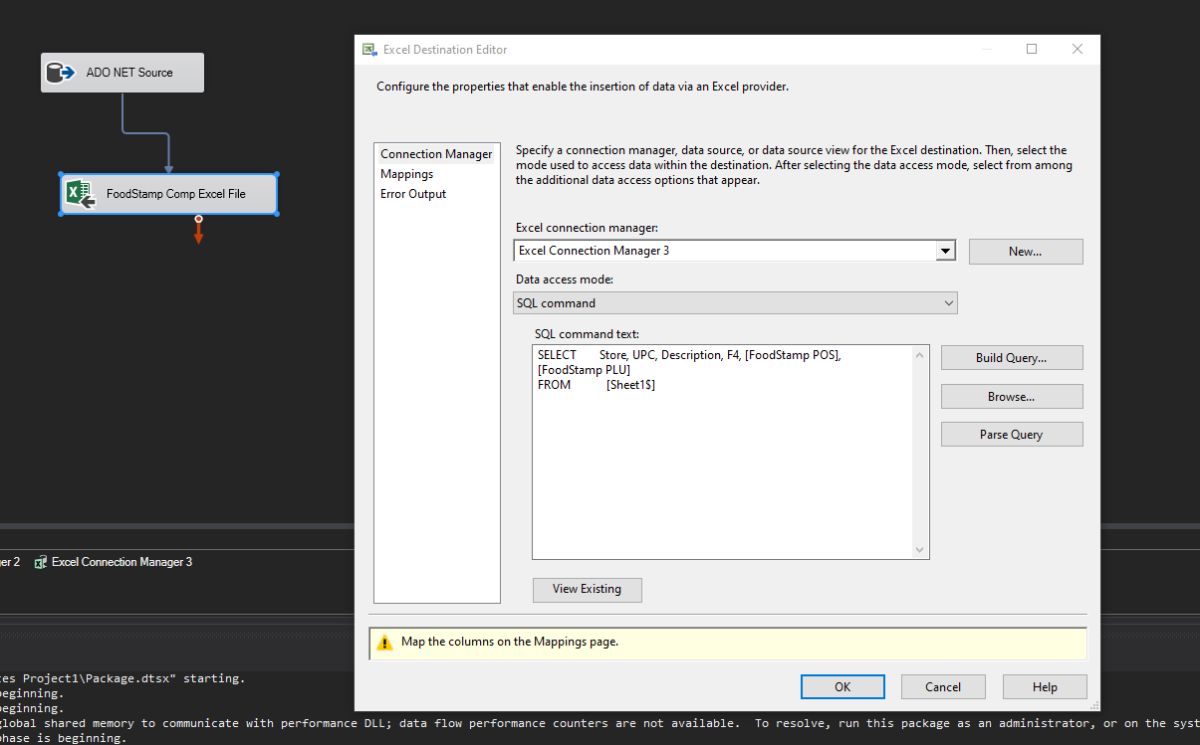The width and height of the screenshot is (1200, 745).
Task: Click the 'Map the columns on the Mappings page.' message
Action: [x=510, y=642]
